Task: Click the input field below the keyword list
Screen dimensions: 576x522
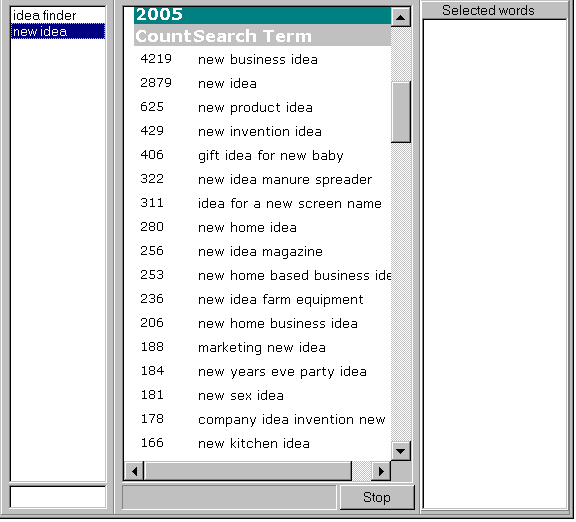Action: pyautogui.click(x=58, y=497)
